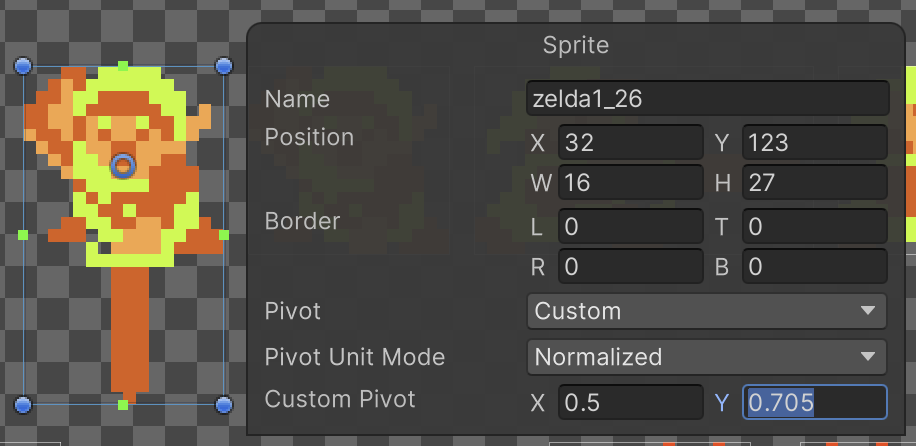
Task: Click the top edge green border handle
Action: pos(123,66)
